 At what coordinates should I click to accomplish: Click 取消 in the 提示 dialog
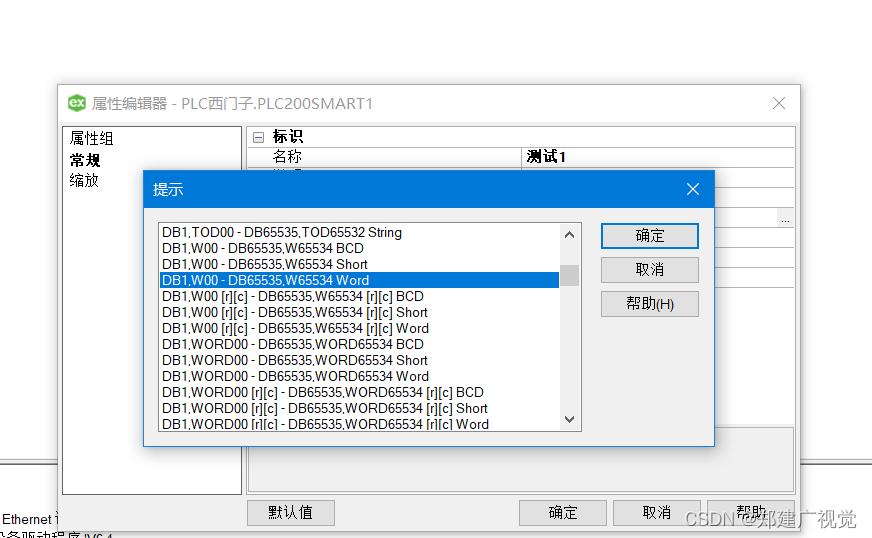pyautogui.click(x=650, y=270)
